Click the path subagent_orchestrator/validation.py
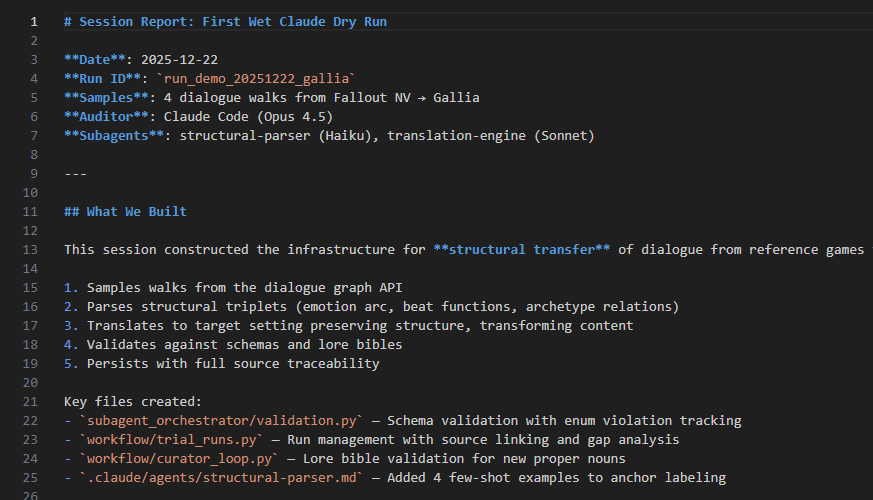The image size is (873, 500). click(x=222, y=420)
